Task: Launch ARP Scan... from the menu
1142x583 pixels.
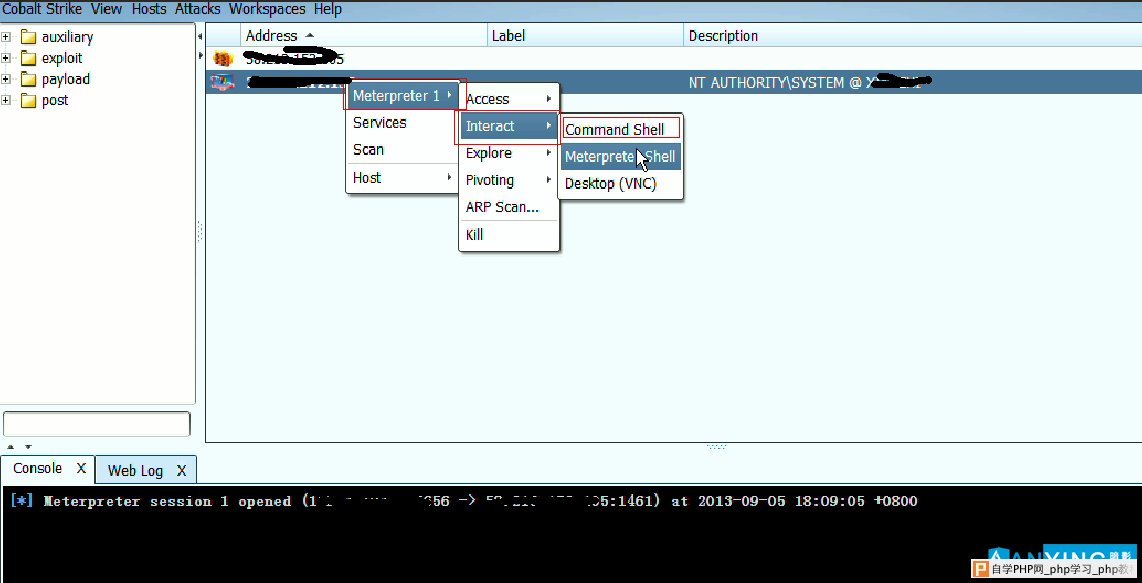Action: coord(509,207)
